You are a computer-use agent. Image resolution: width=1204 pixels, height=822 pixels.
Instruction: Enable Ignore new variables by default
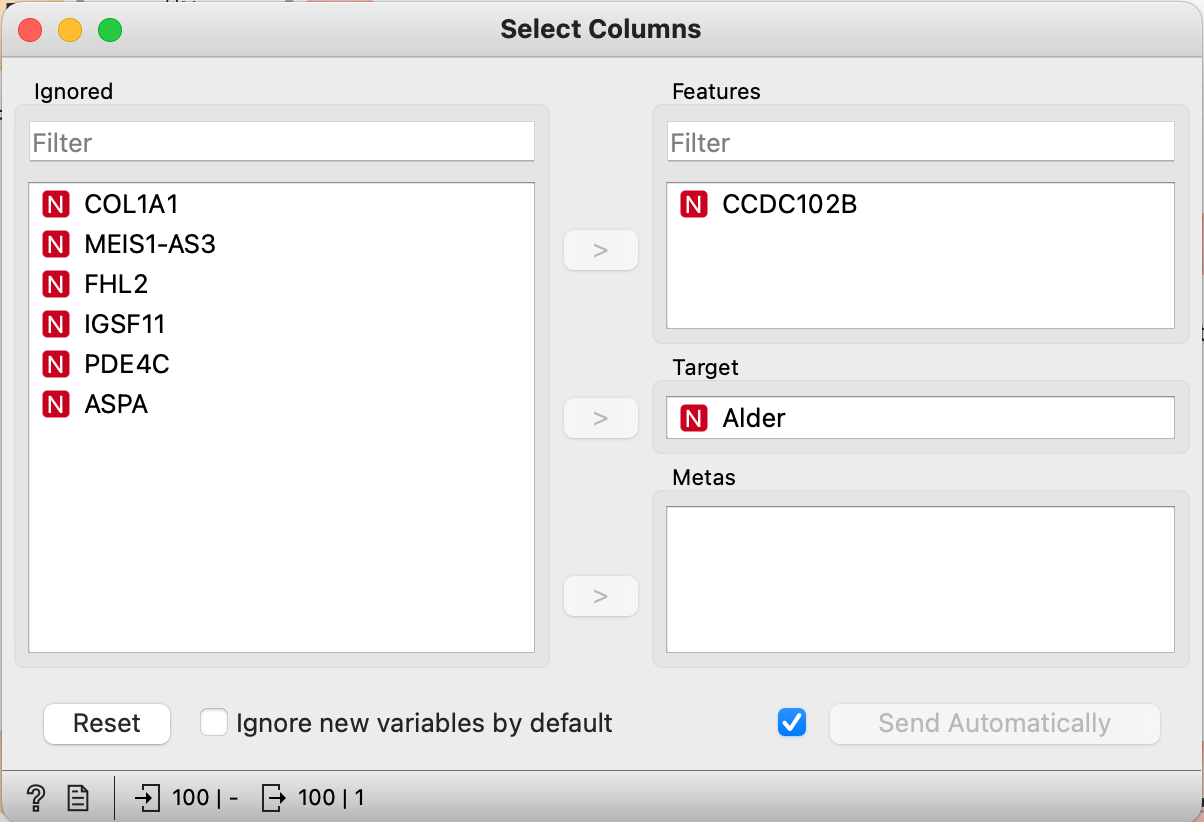(214, 723)
